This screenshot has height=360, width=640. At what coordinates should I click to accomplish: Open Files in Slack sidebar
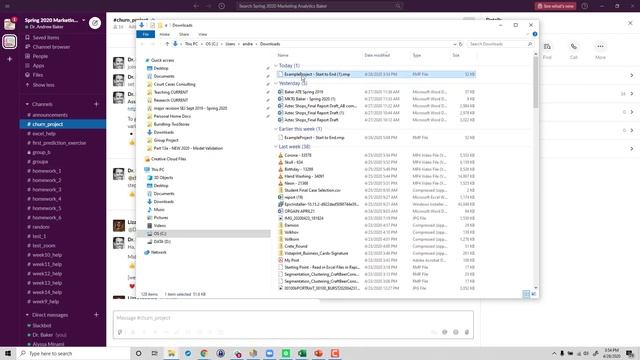pos(38,75)
